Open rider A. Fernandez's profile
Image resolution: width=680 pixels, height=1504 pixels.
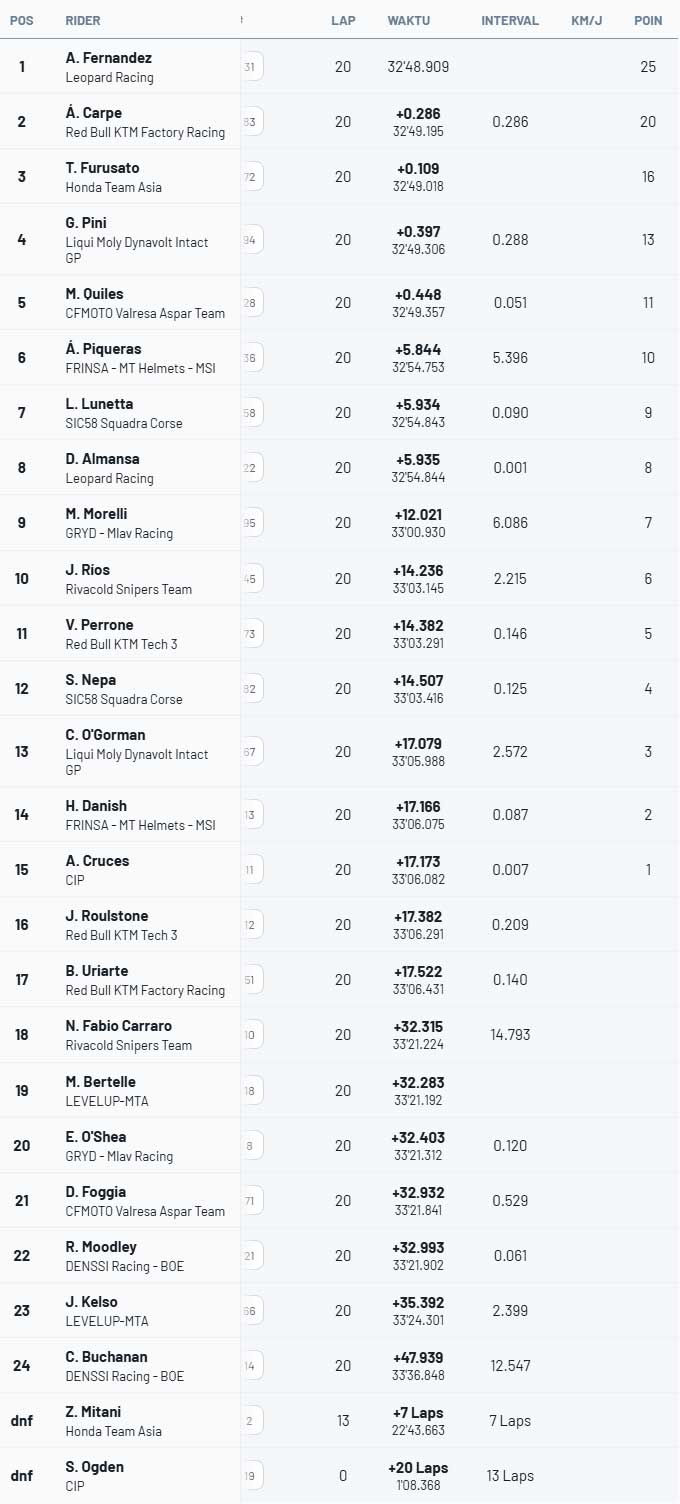pyautogui.click(x=109, y=58)
